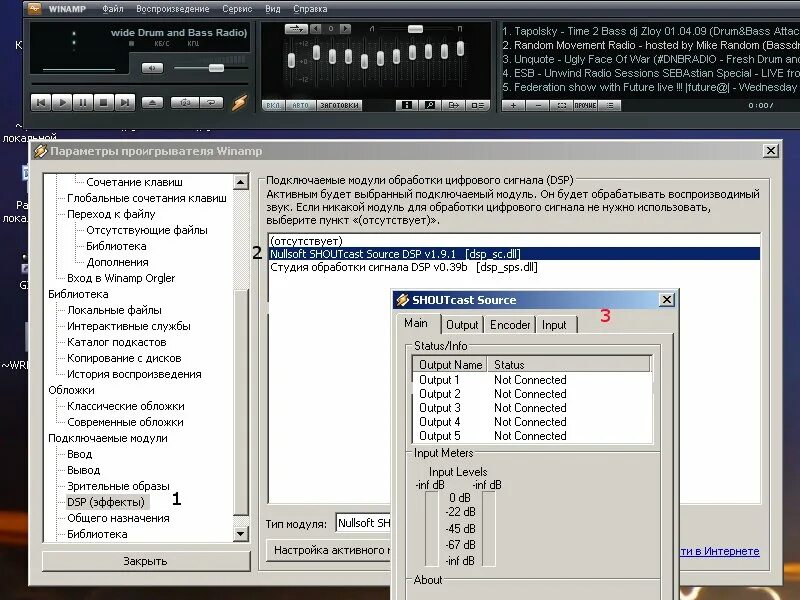Open the Воспроизведение menu
Screen dimensions: 800x600
click(172, 9)
